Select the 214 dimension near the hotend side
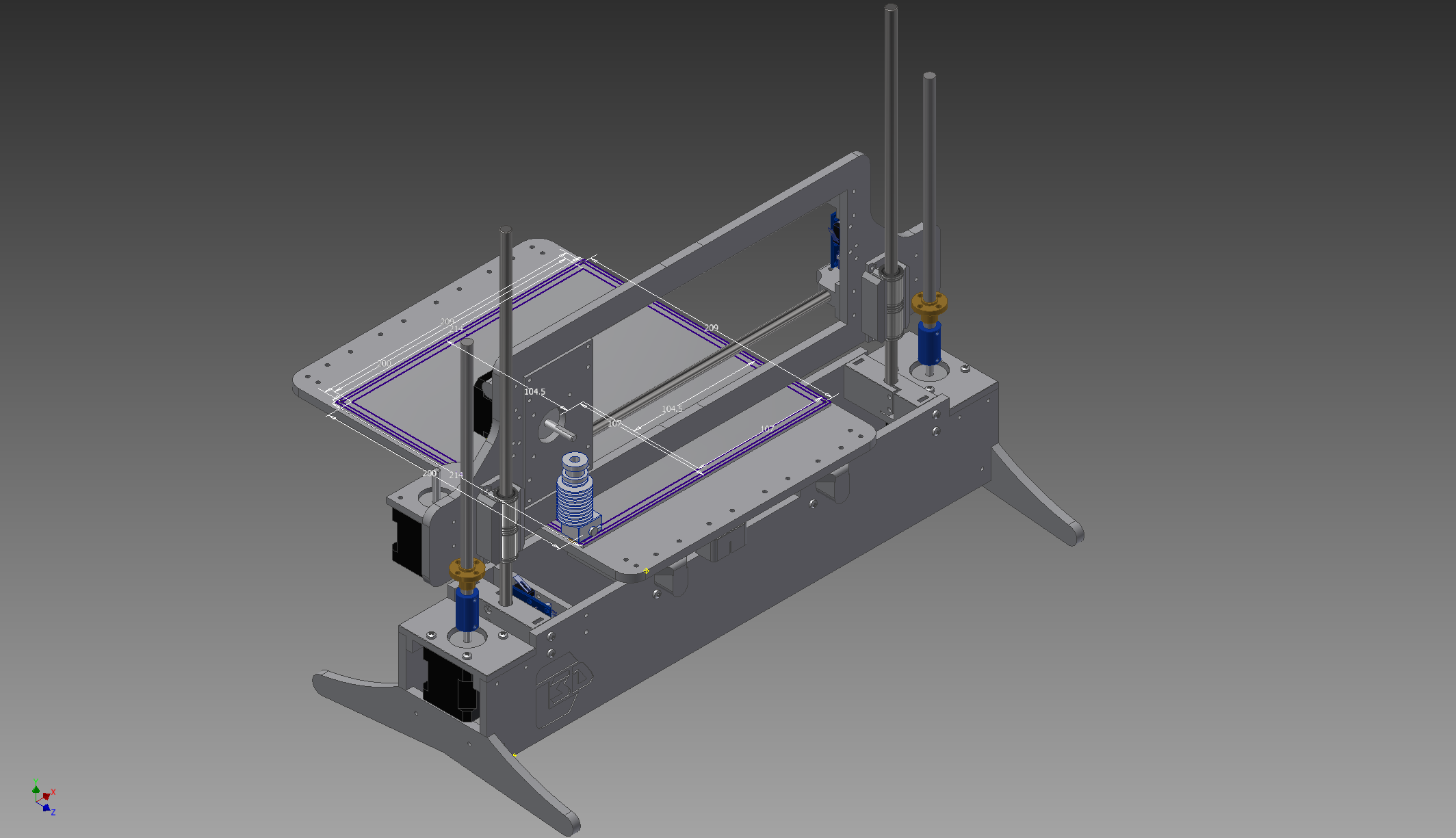This screenshot has width=1456, height=838. point(456,475)
